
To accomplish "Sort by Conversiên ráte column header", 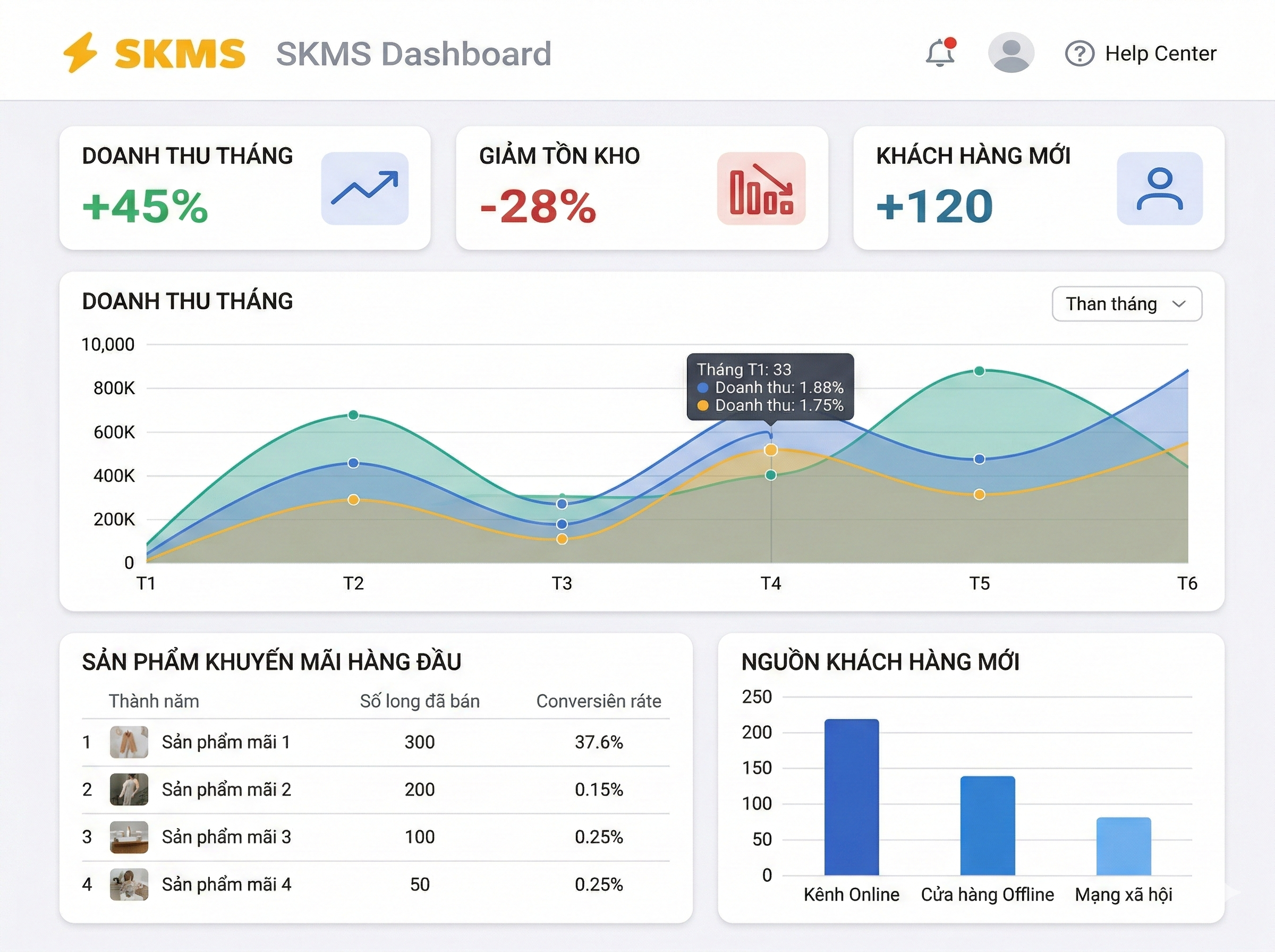I will (x=599, y=701).
